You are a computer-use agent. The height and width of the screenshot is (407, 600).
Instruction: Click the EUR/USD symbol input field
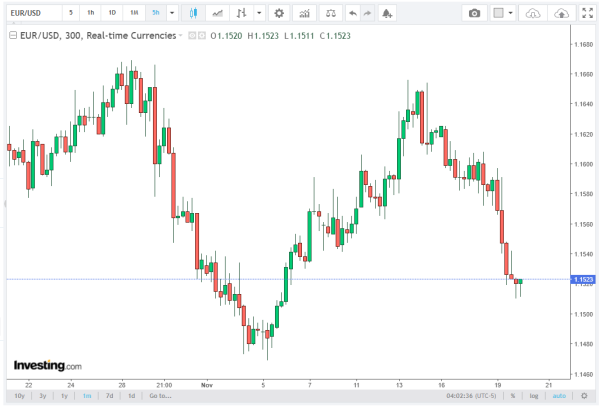click(x=30, y=13)
